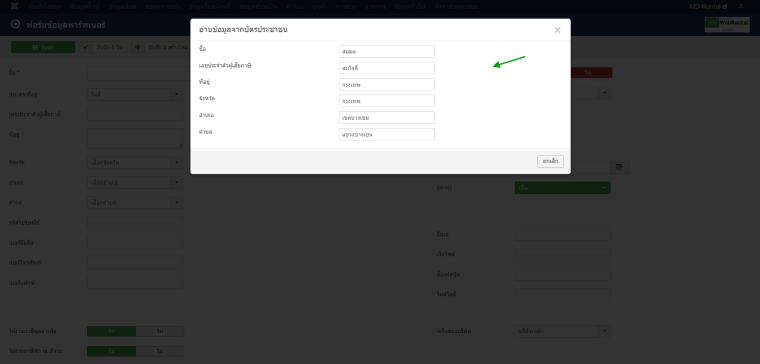The height and width of the screenshot is (364, 760).
Task: Click the Facebook name input field
Action: [x=563, y=275]
